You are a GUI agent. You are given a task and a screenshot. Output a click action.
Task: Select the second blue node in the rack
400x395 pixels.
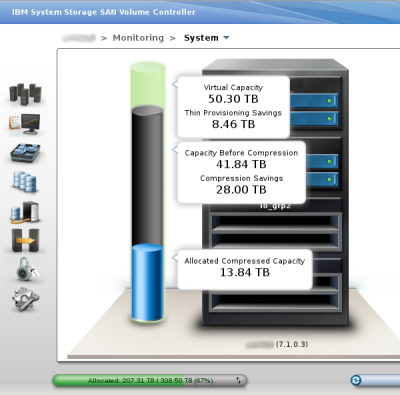(314, 119)
